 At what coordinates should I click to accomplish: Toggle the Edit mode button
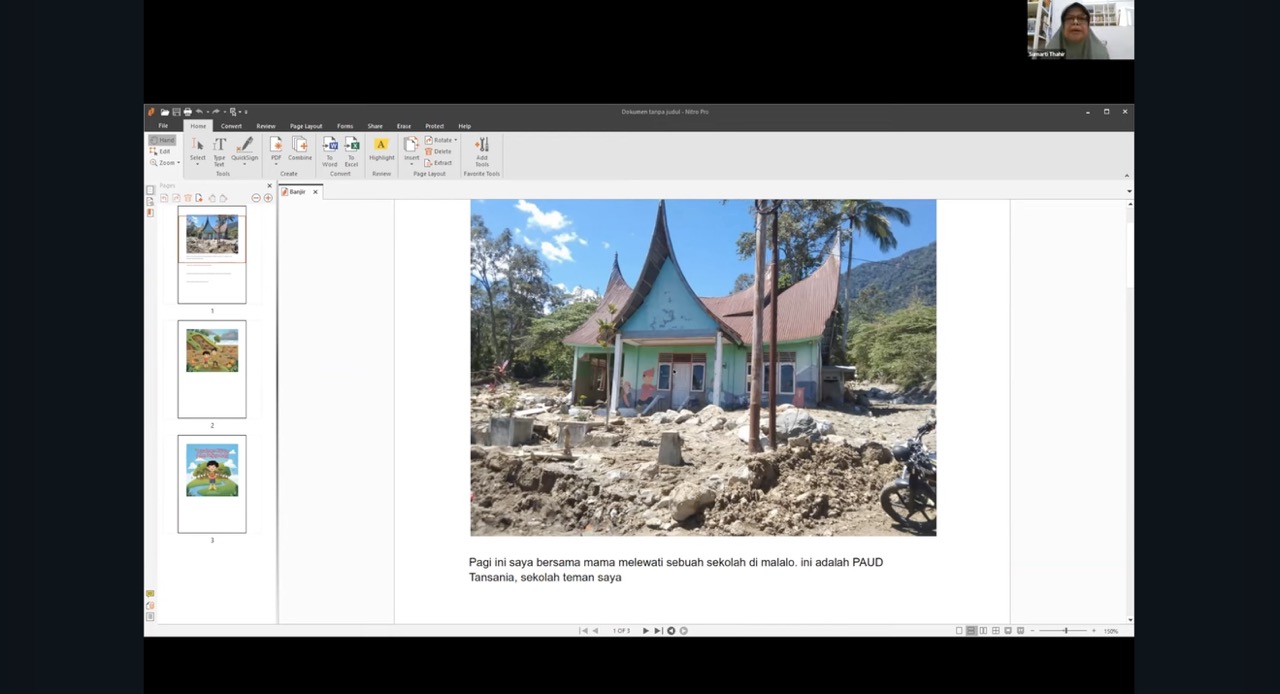pos(161,151)
